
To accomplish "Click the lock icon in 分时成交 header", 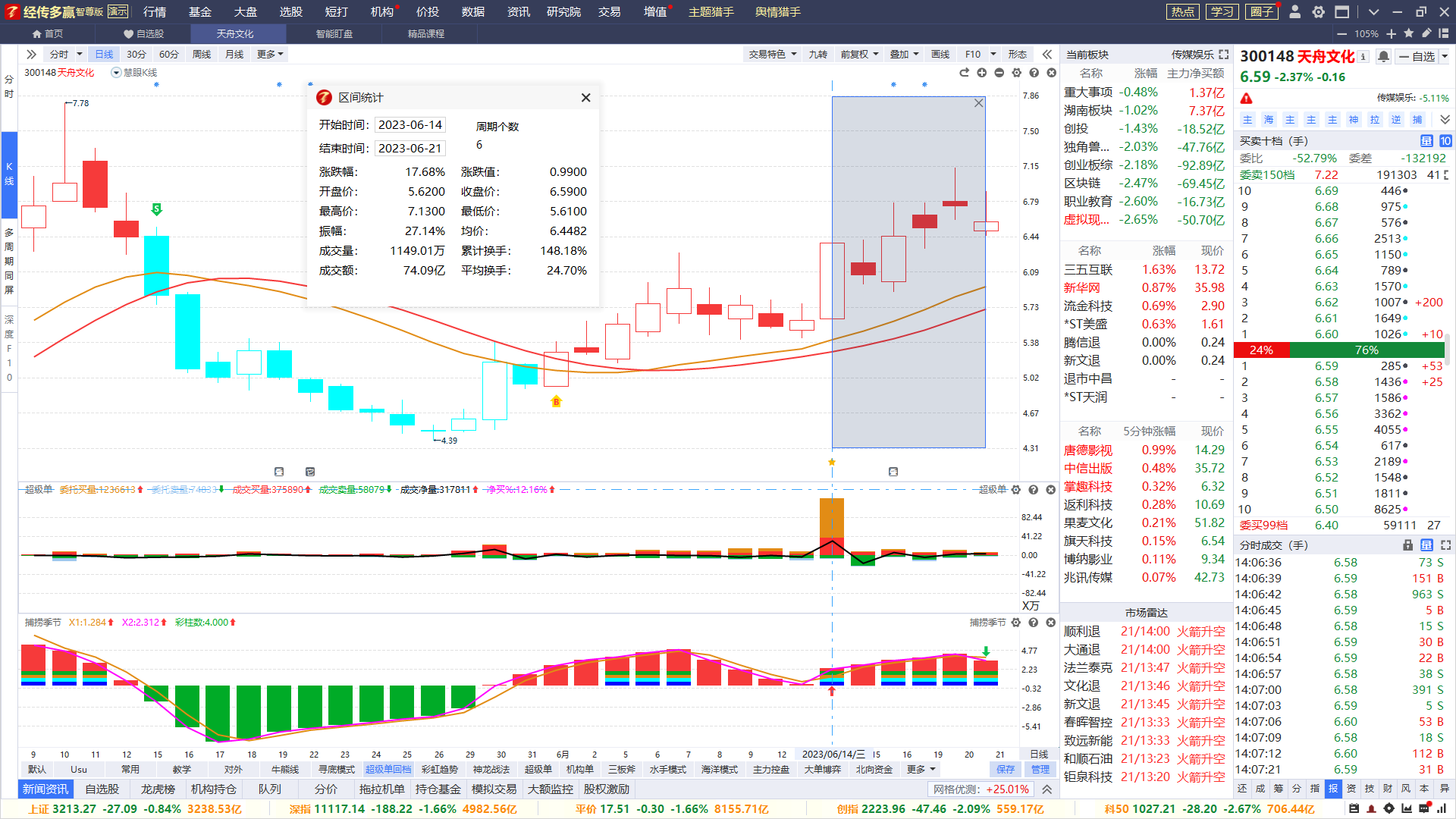I will 1408,545.
